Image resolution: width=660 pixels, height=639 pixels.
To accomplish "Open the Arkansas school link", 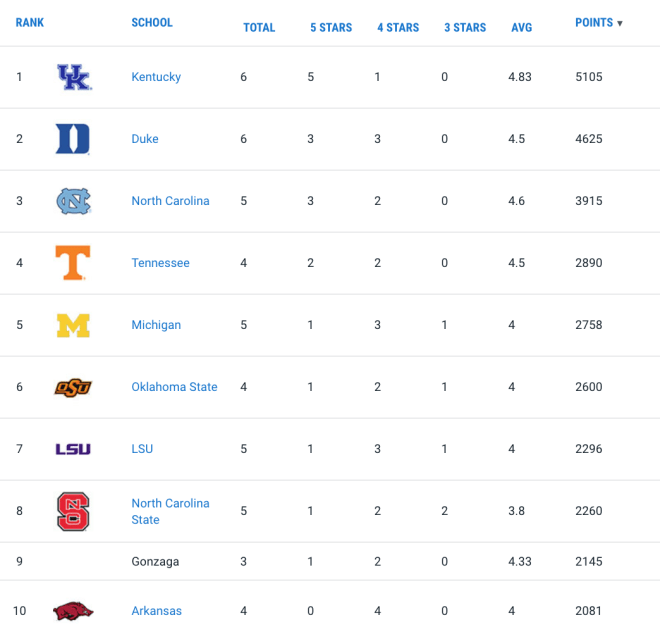I will tap(157, 611).
